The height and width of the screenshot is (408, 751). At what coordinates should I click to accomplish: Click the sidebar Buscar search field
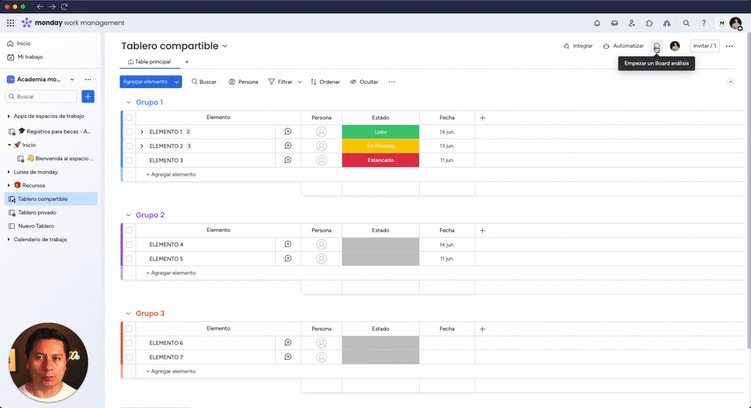click(42, 97)
